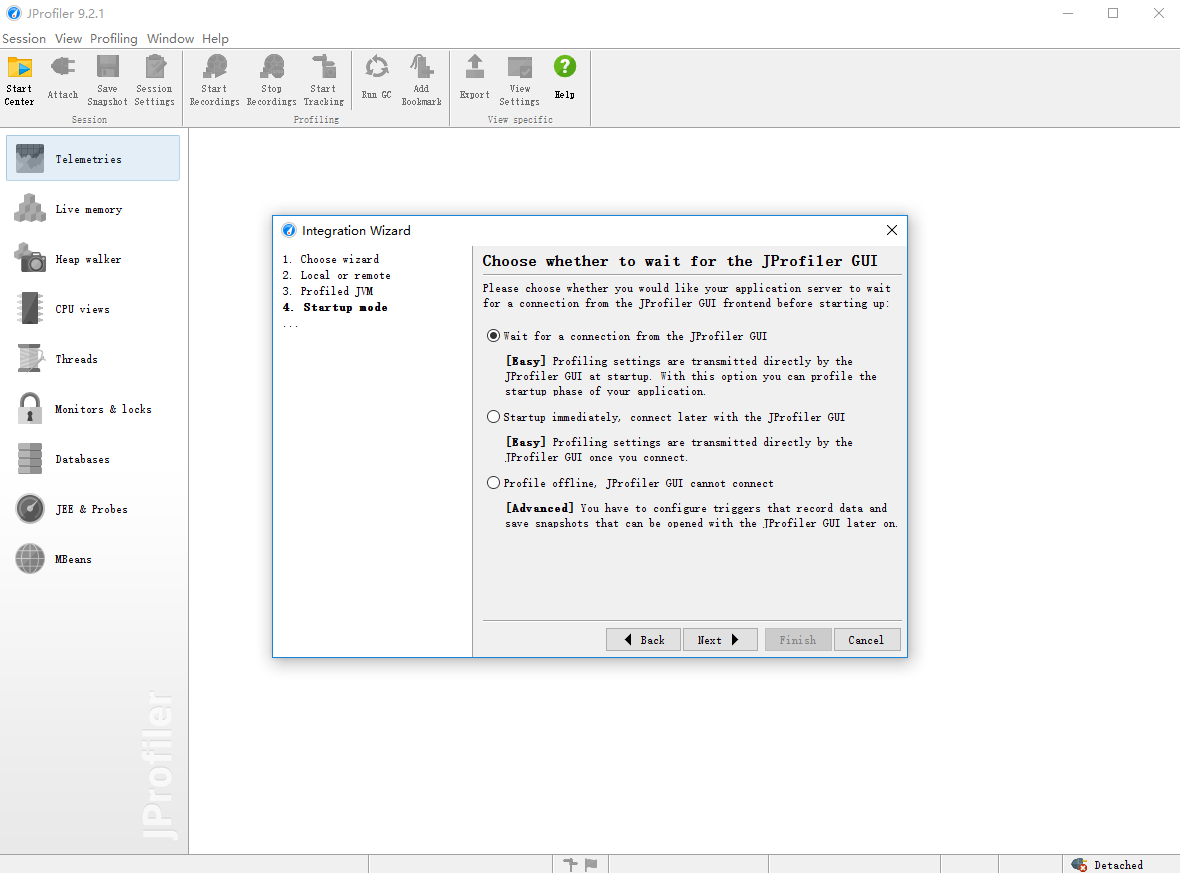Go Back in the Integration Wizard

pos(643,640)
